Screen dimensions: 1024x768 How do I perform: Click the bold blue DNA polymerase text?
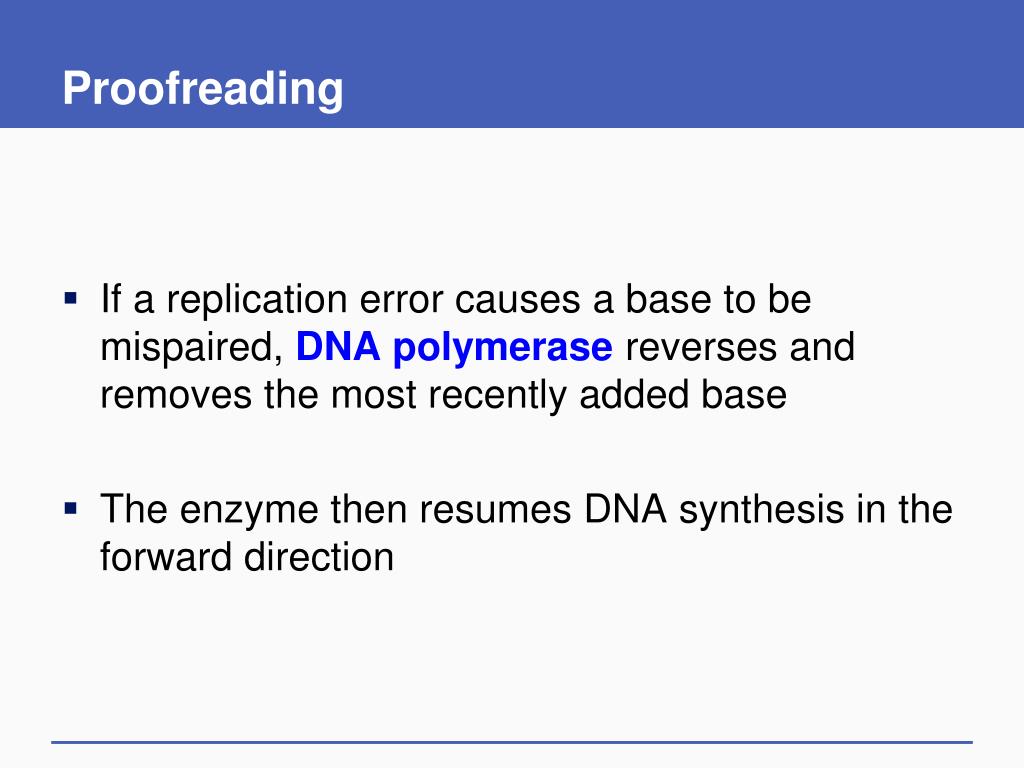click(454, 348)
